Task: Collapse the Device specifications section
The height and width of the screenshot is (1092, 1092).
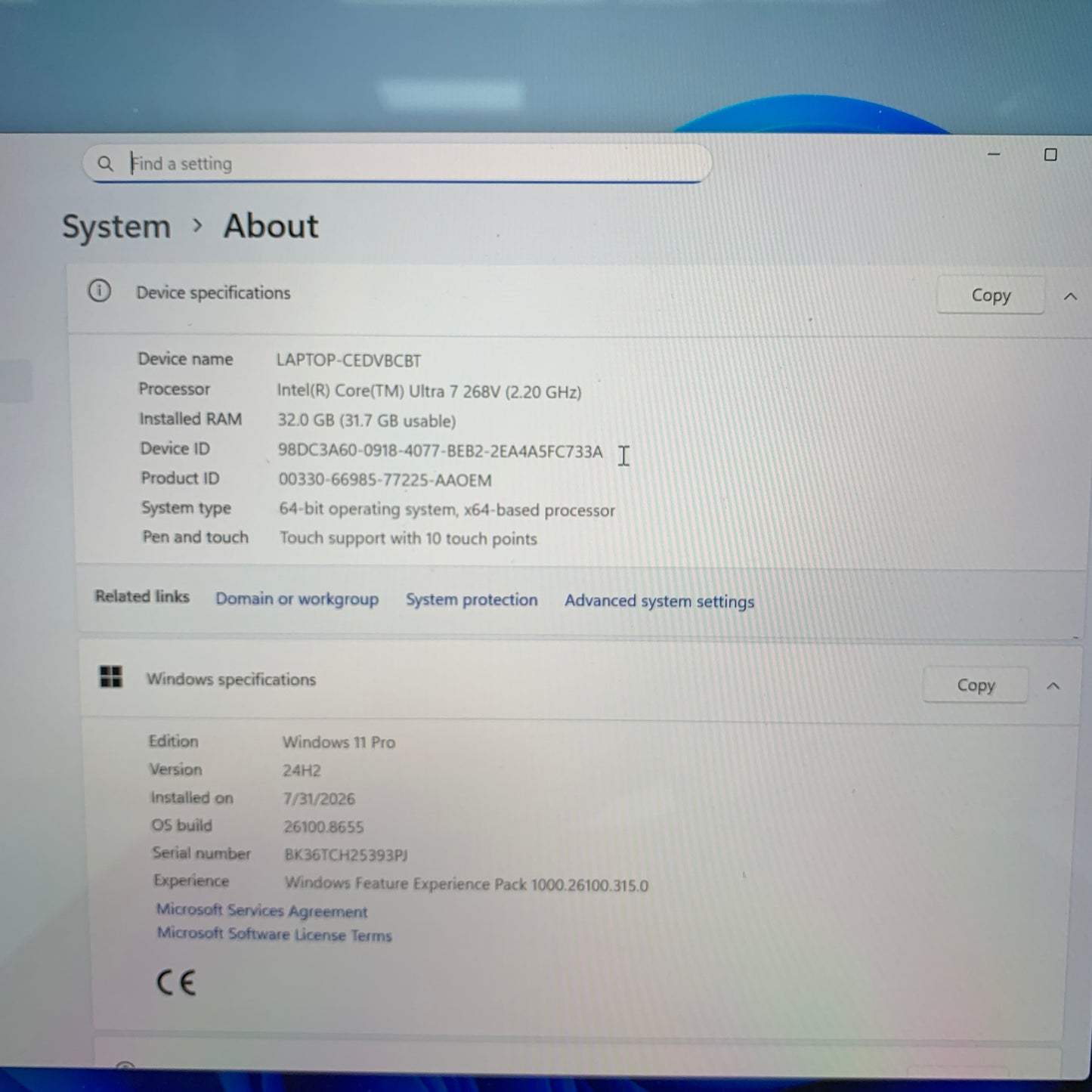Action: coord(1070,296)
